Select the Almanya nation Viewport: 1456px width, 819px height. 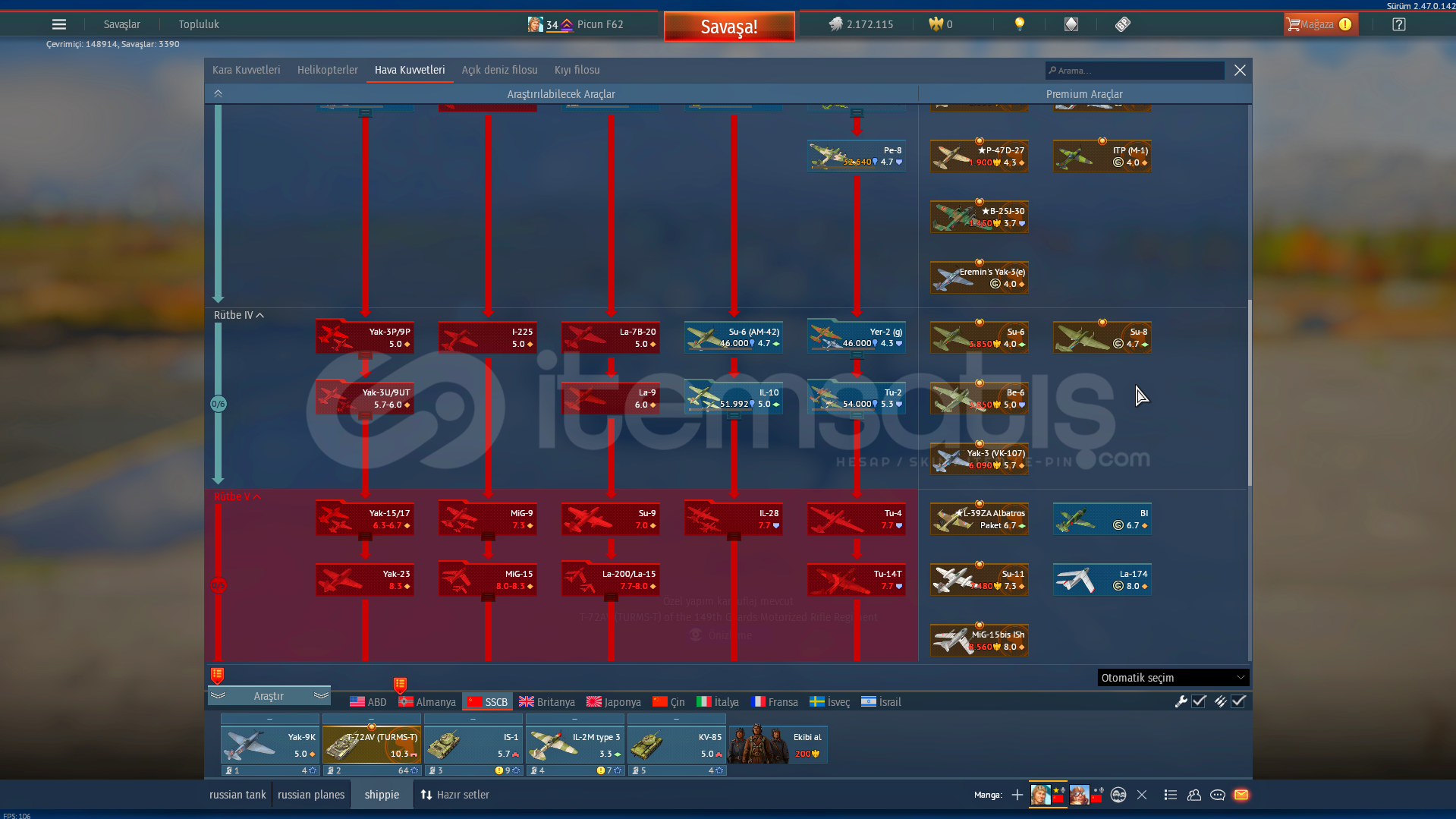click(427, 701)
